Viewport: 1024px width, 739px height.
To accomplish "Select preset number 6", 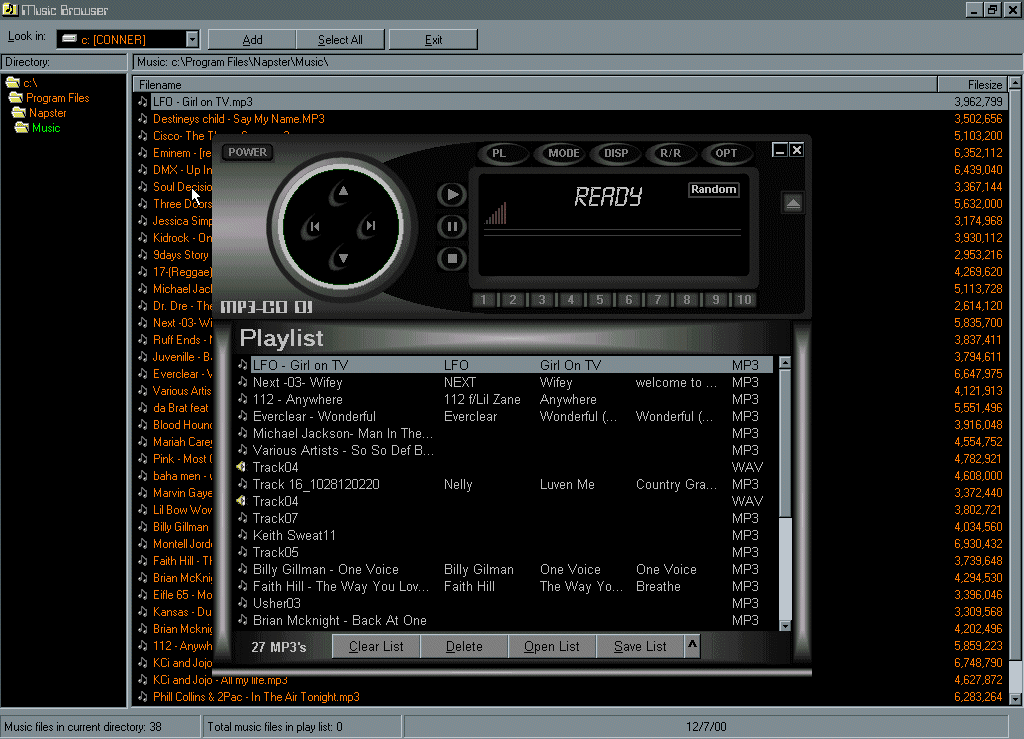I will pyautogui.click(x=629, y=300).
